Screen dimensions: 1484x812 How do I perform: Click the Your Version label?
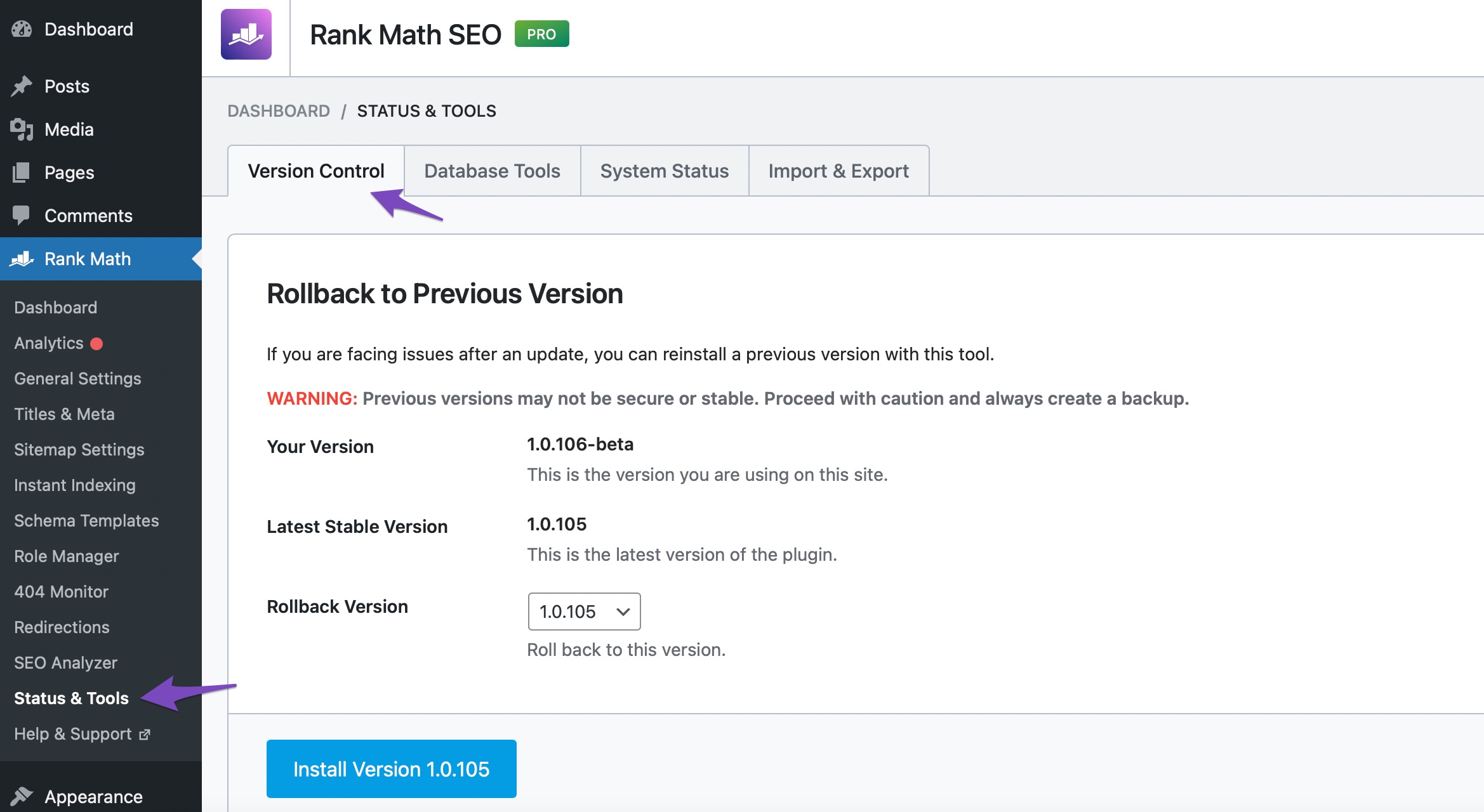[x=320, y=447]
